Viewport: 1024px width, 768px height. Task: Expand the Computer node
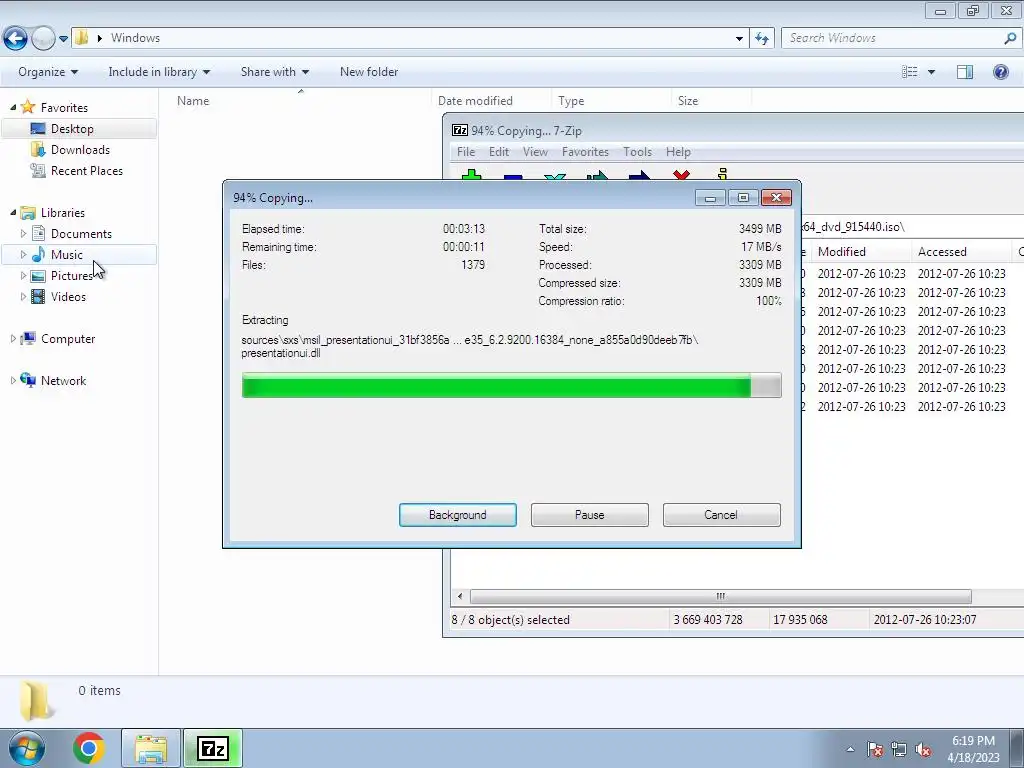tap(13, 338)
